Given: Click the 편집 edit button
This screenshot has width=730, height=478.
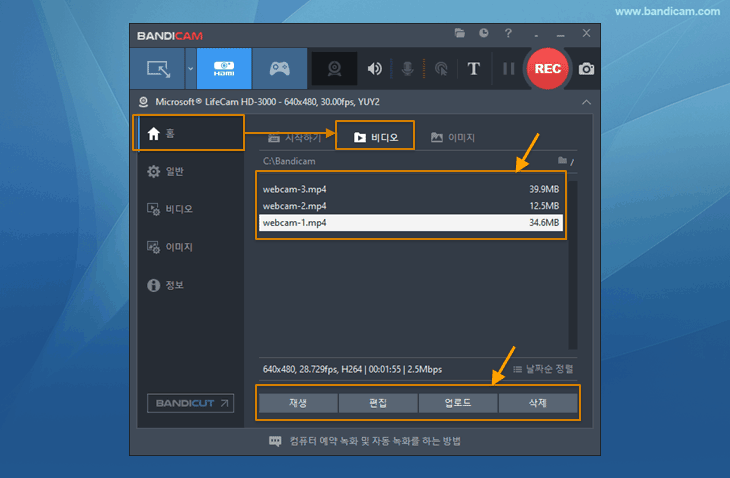Looking at the screenshot, I should pyautogui.click(x=378, y=403).
